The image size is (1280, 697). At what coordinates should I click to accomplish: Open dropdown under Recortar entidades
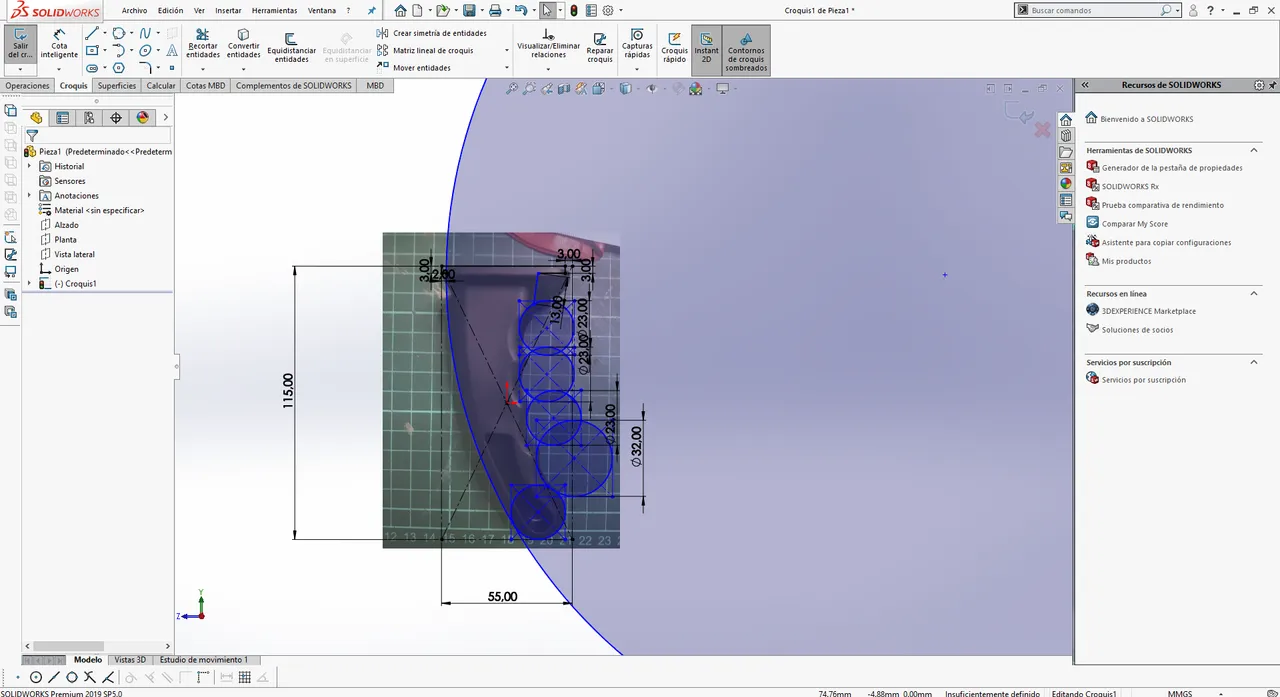202,69
